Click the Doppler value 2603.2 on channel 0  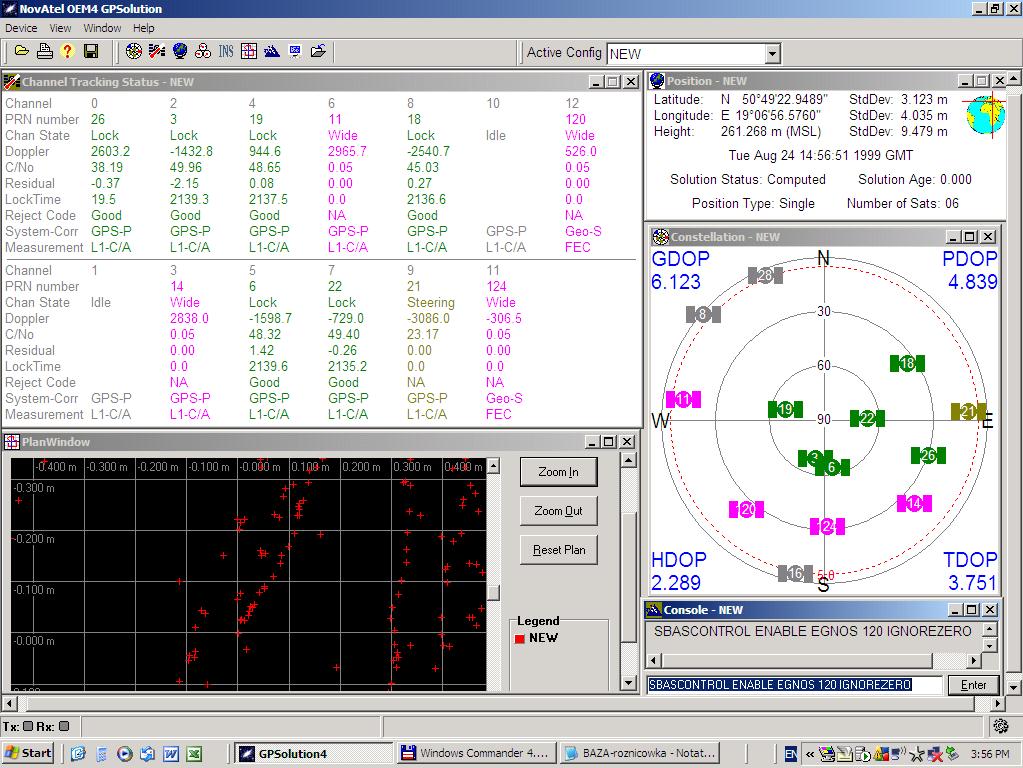(x=110, y=151)
